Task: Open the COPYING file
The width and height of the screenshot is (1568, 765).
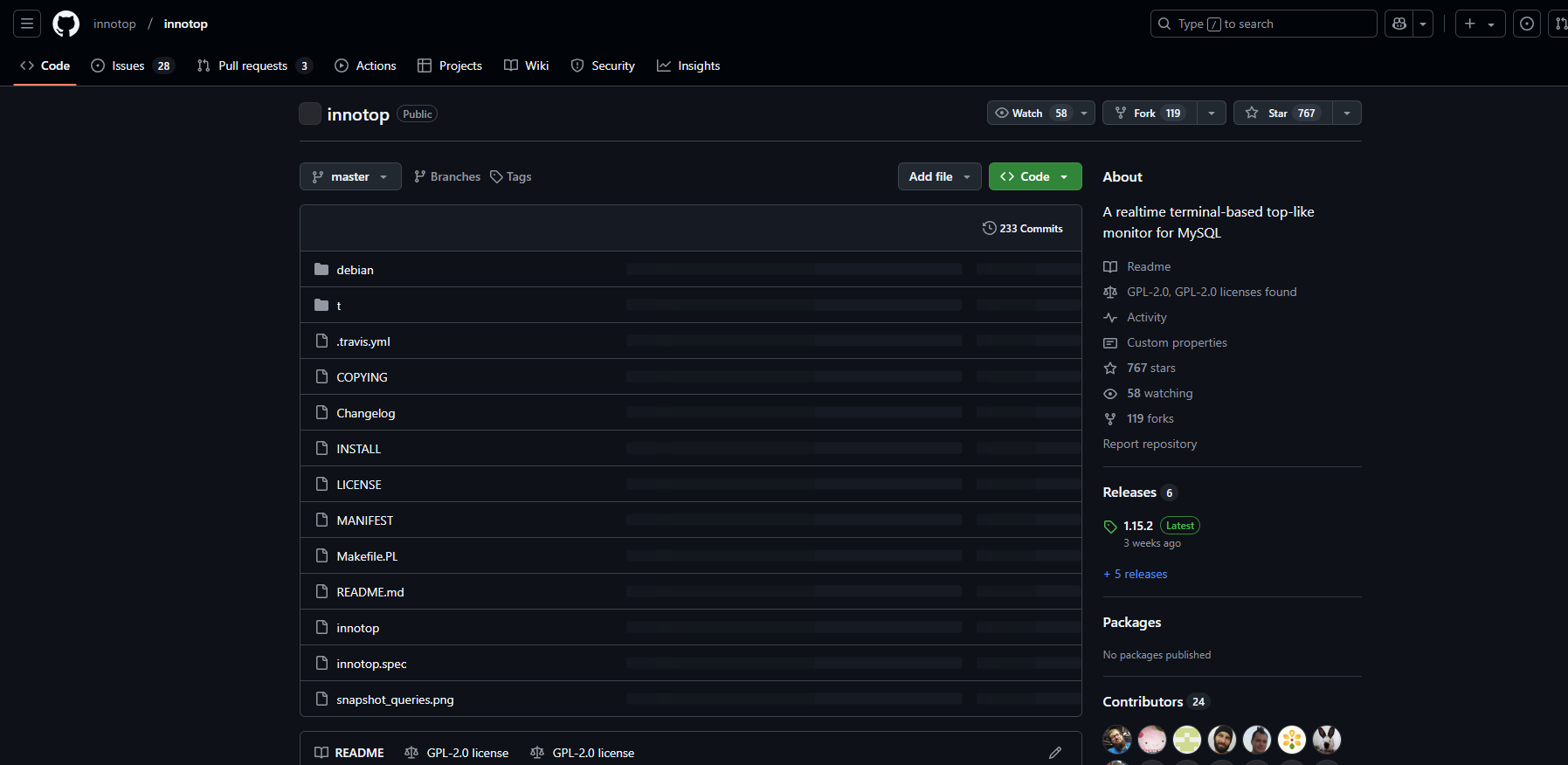Action: pyautogui.click(x=362, y=377)
